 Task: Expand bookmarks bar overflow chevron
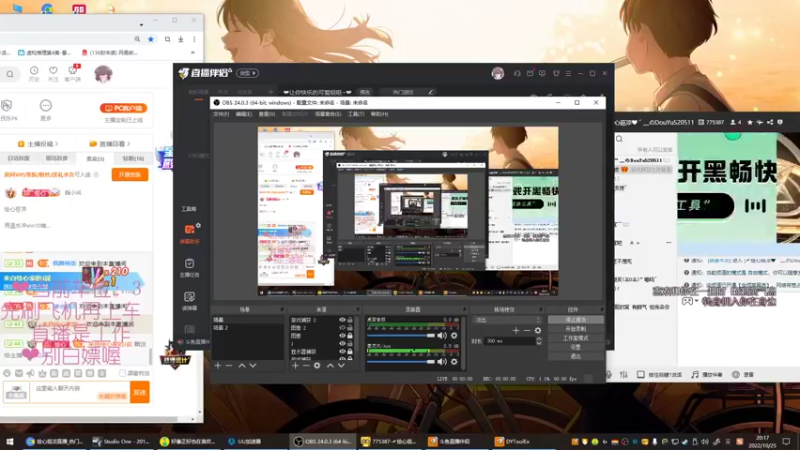click(193, 53)
